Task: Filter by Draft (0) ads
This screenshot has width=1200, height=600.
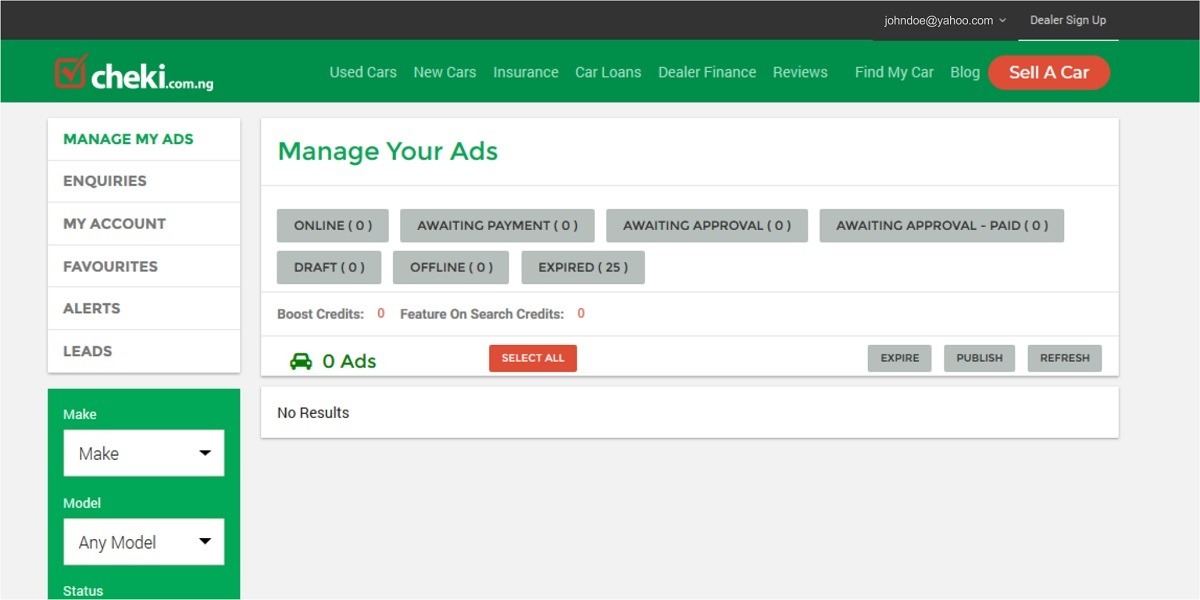Action: pyautogui.click(x=329, y=267)
